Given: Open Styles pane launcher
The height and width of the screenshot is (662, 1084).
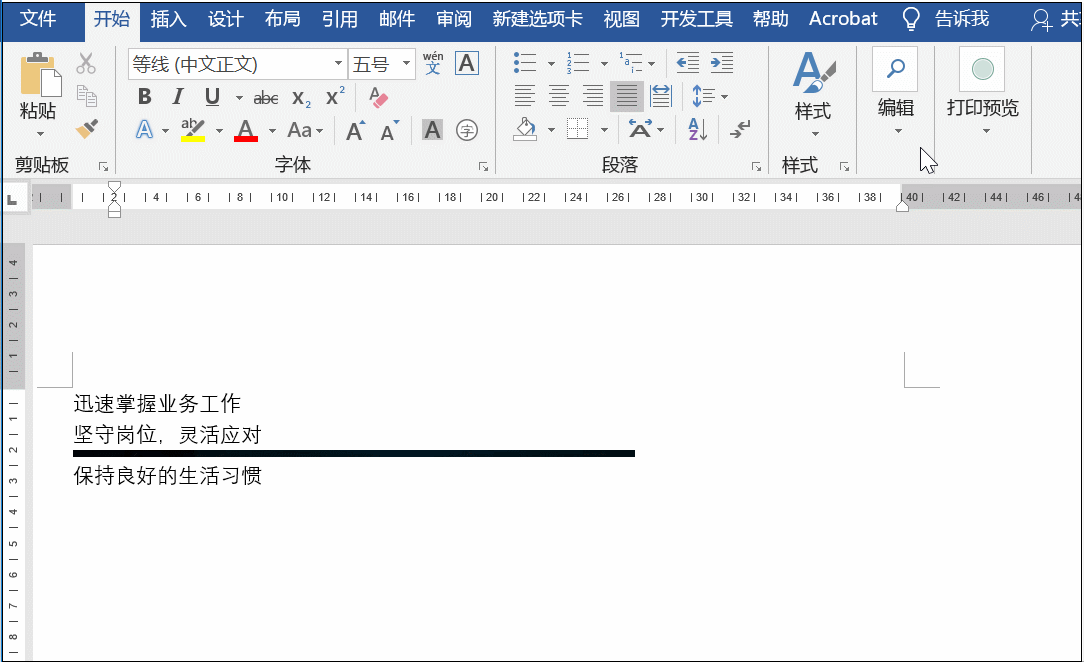Looking at the screenshot, I should tap(844, 167).
